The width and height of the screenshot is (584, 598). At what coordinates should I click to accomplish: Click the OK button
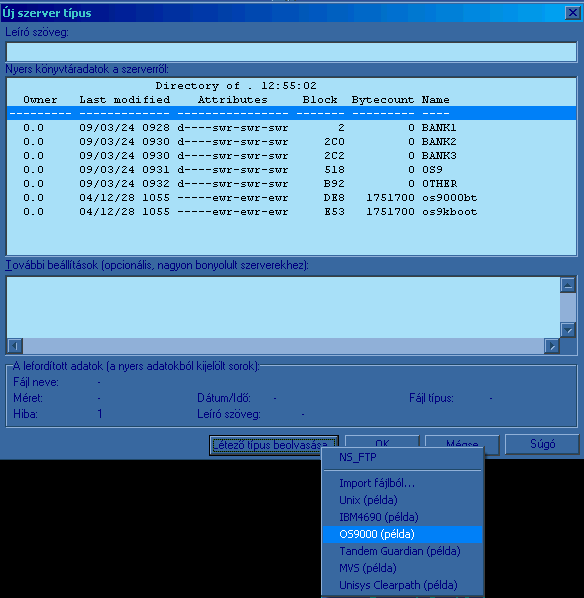[x=382, y=442]
